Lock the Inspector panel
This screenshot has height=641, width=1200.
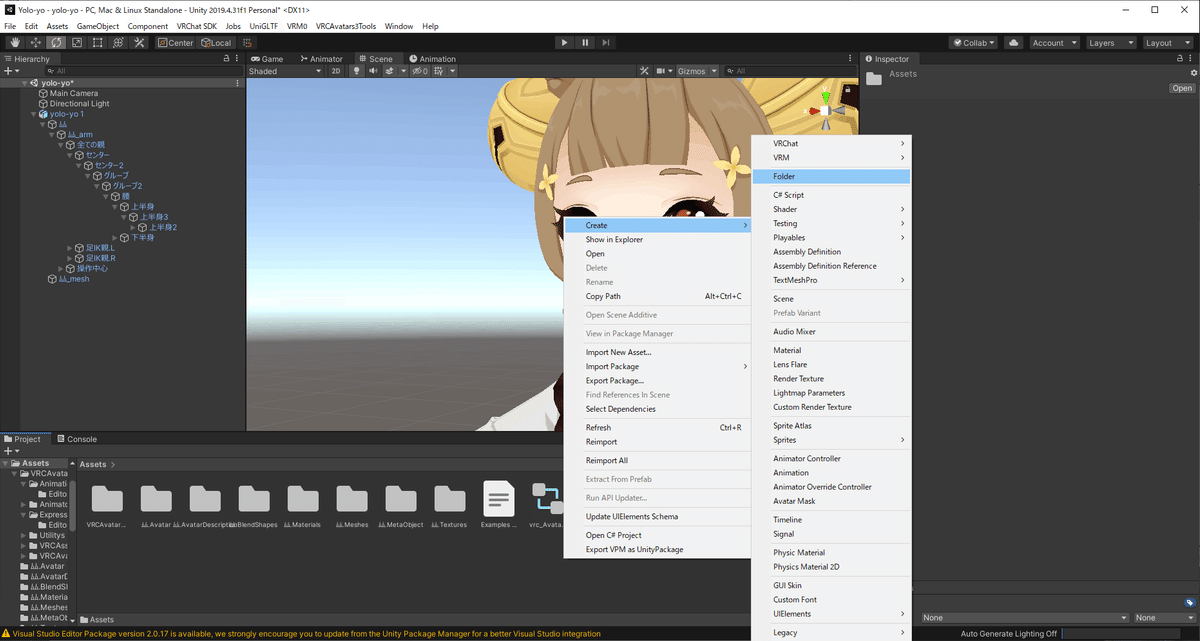point(1182,59)
